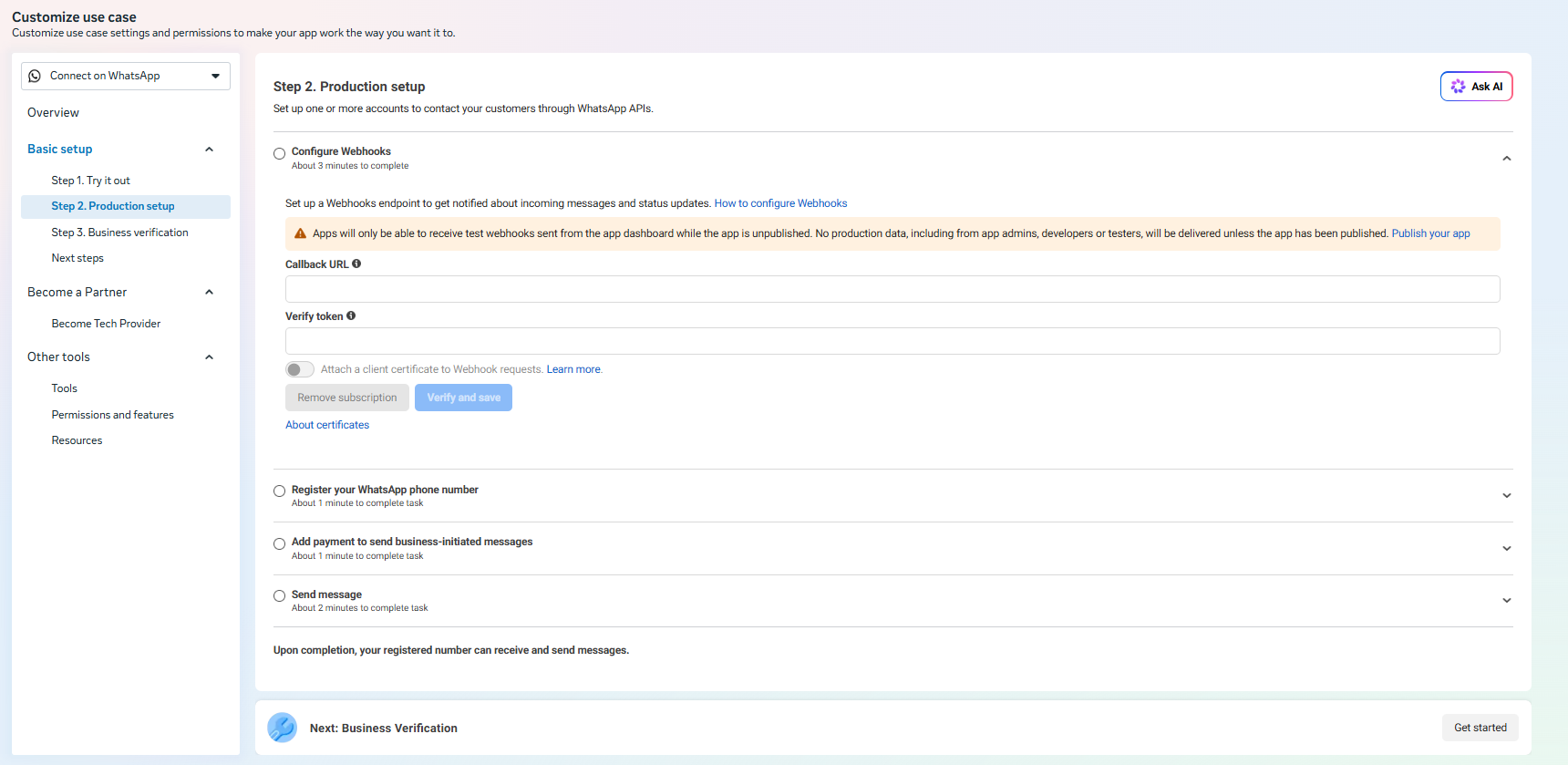
Task: Open Permissions and features
Action: [113, 415]
